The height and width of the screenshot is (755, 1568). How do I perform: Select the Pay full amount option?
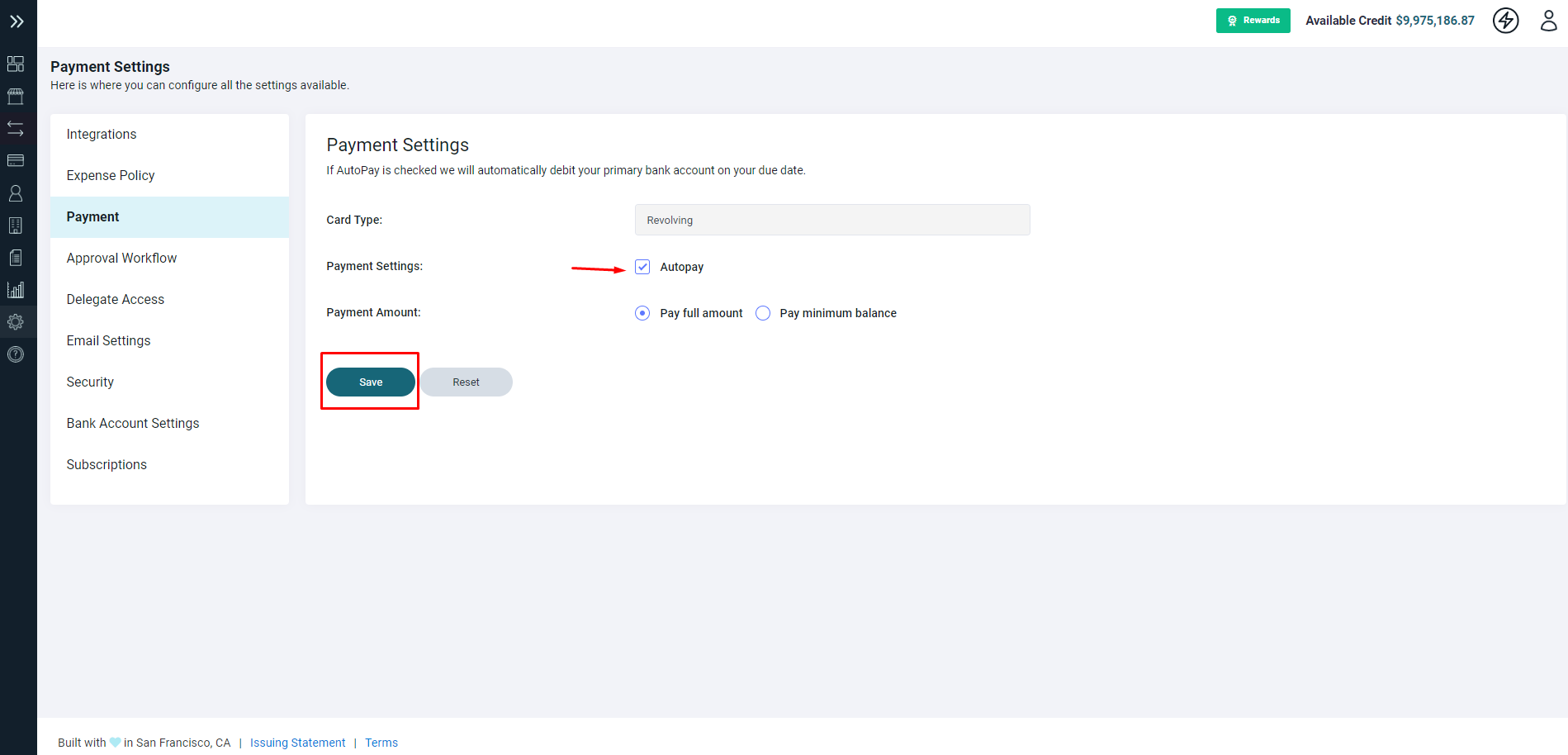(x=642, y=313)
